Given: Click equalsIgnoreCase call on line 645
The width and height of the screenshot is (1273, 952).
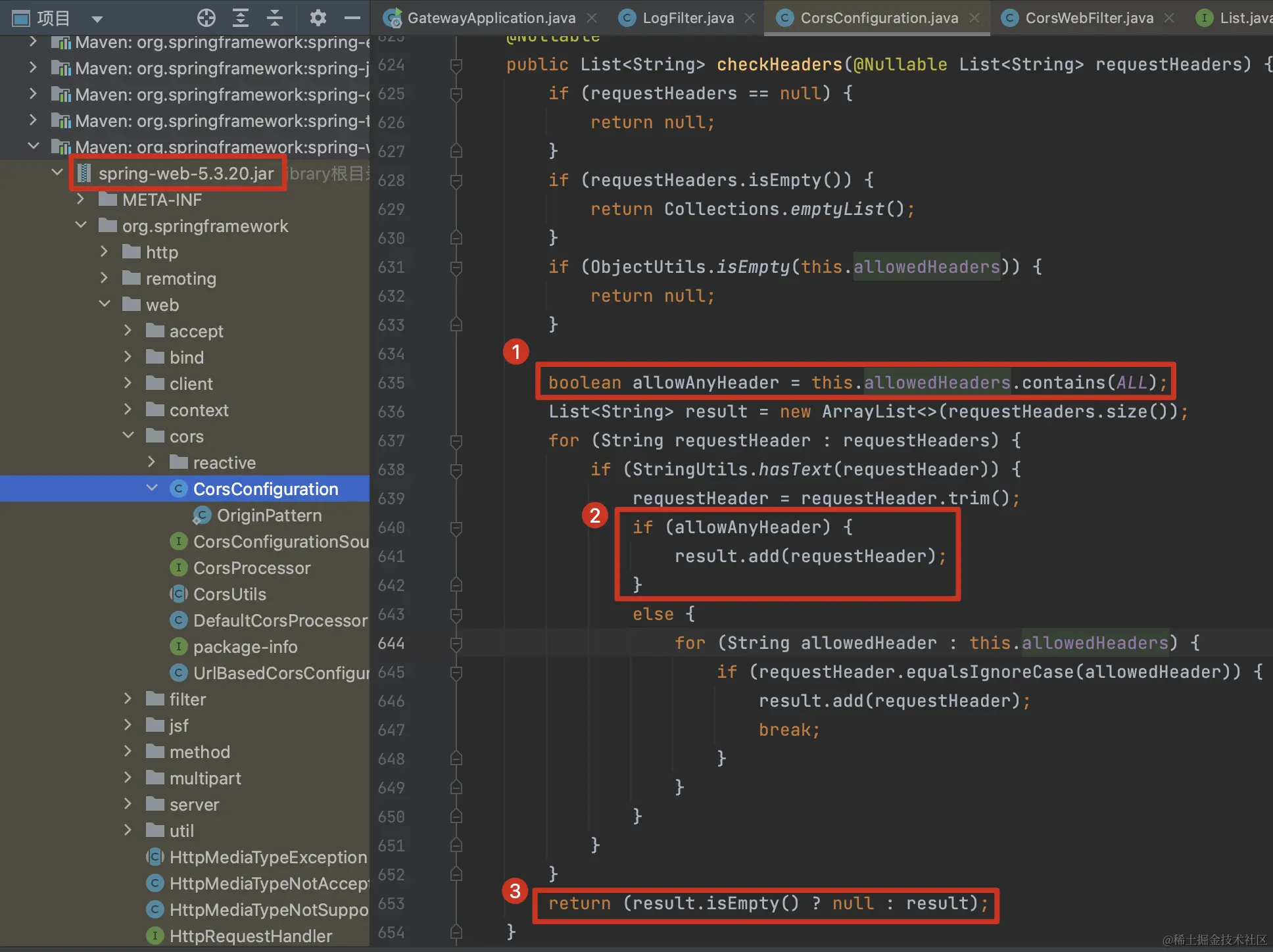Looking at the screenshot, I should [990, 671].
